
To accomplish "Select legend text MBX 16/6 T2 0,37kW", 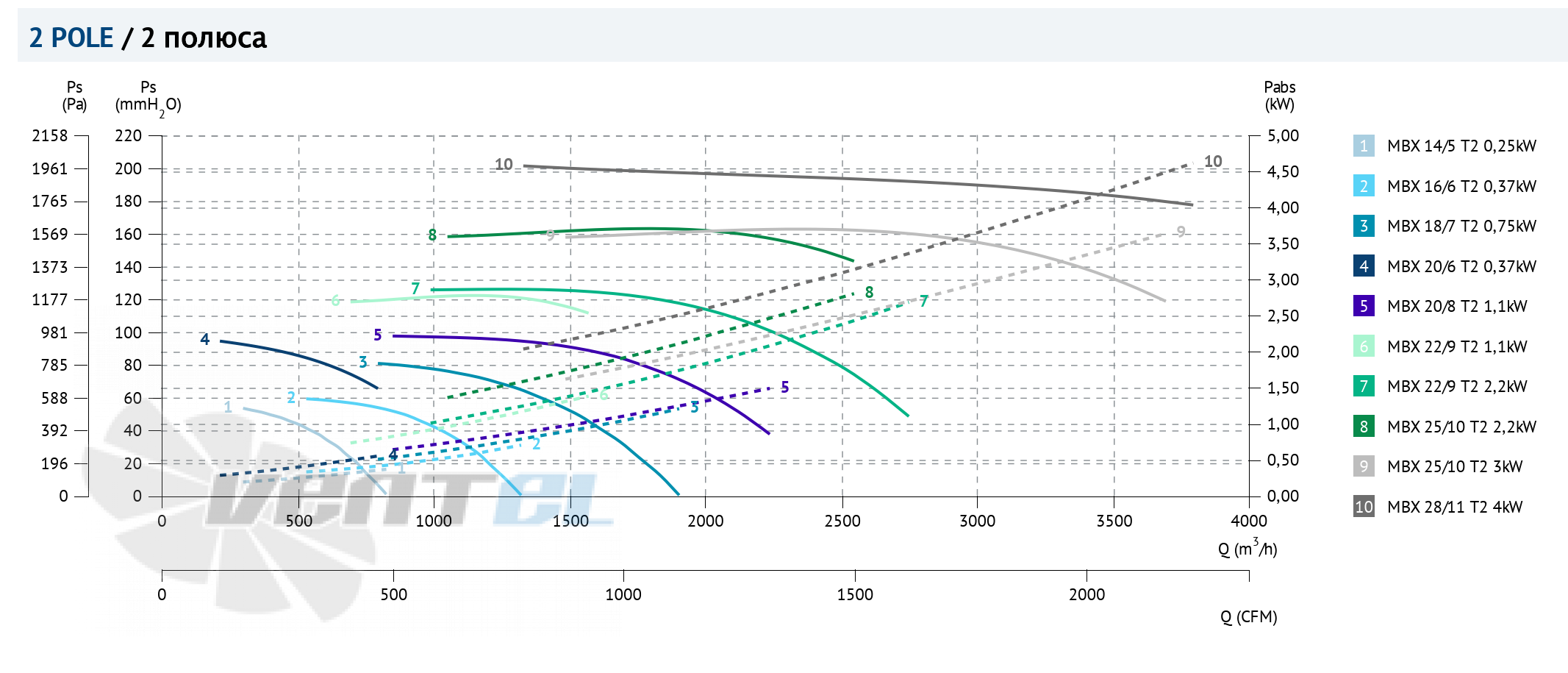I will click(1461, 186).
